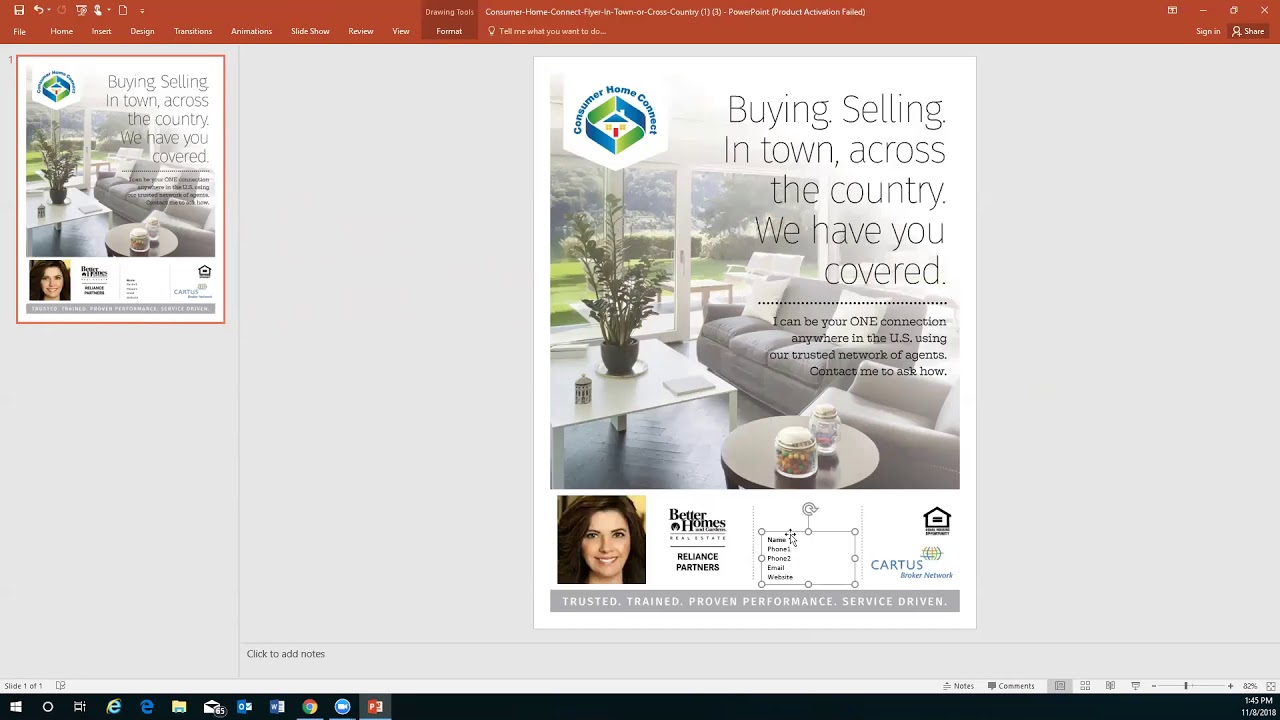1280x720 pixels.
Task: Click the spell check icon in status bar
Action: click(60, 686)
